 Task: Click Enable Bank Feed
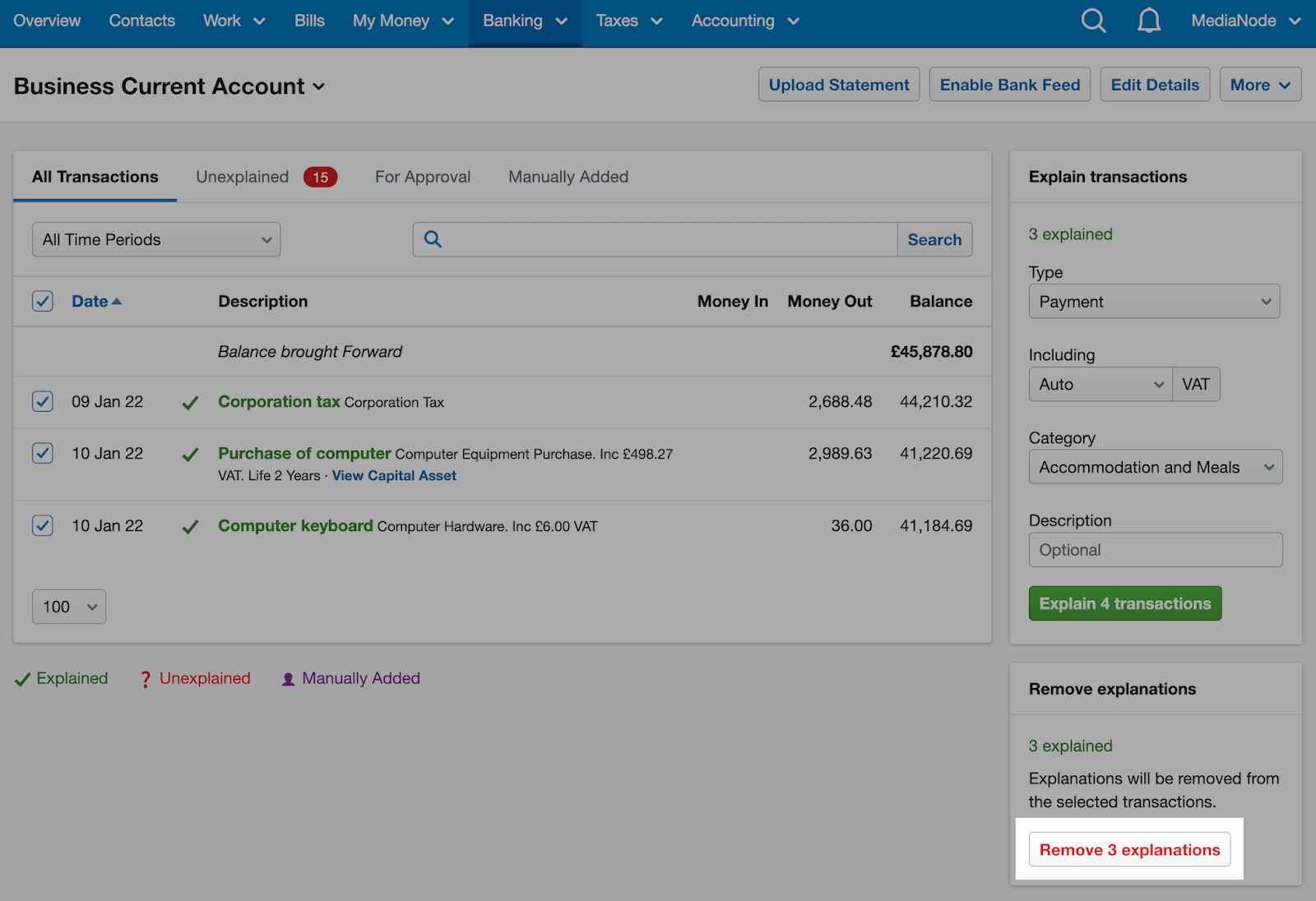click(x=1010, y=85)
